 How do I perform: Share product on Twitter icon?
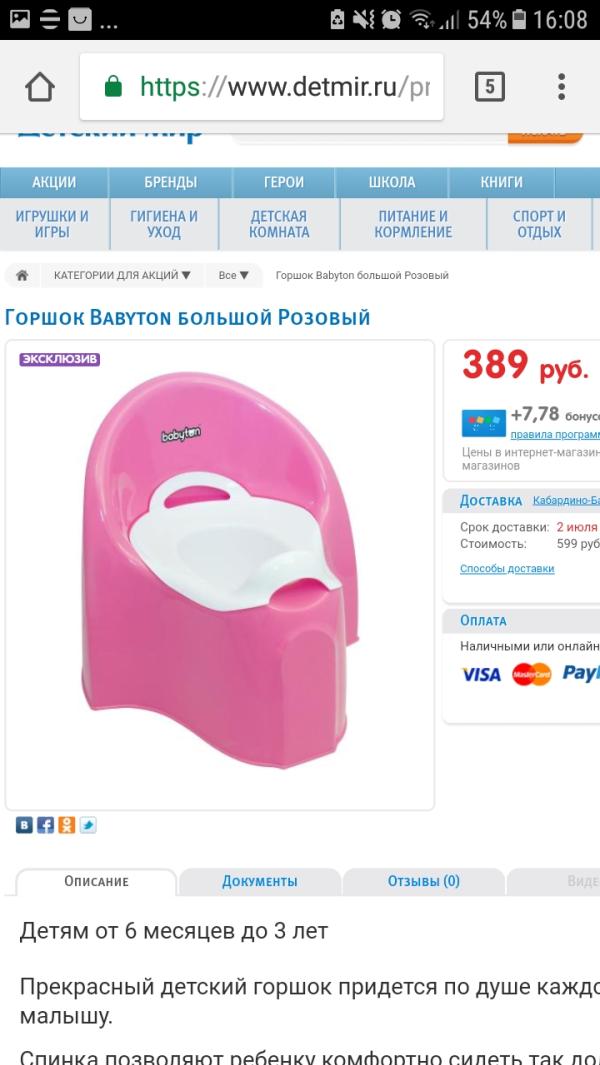click(x=88, y=825)
